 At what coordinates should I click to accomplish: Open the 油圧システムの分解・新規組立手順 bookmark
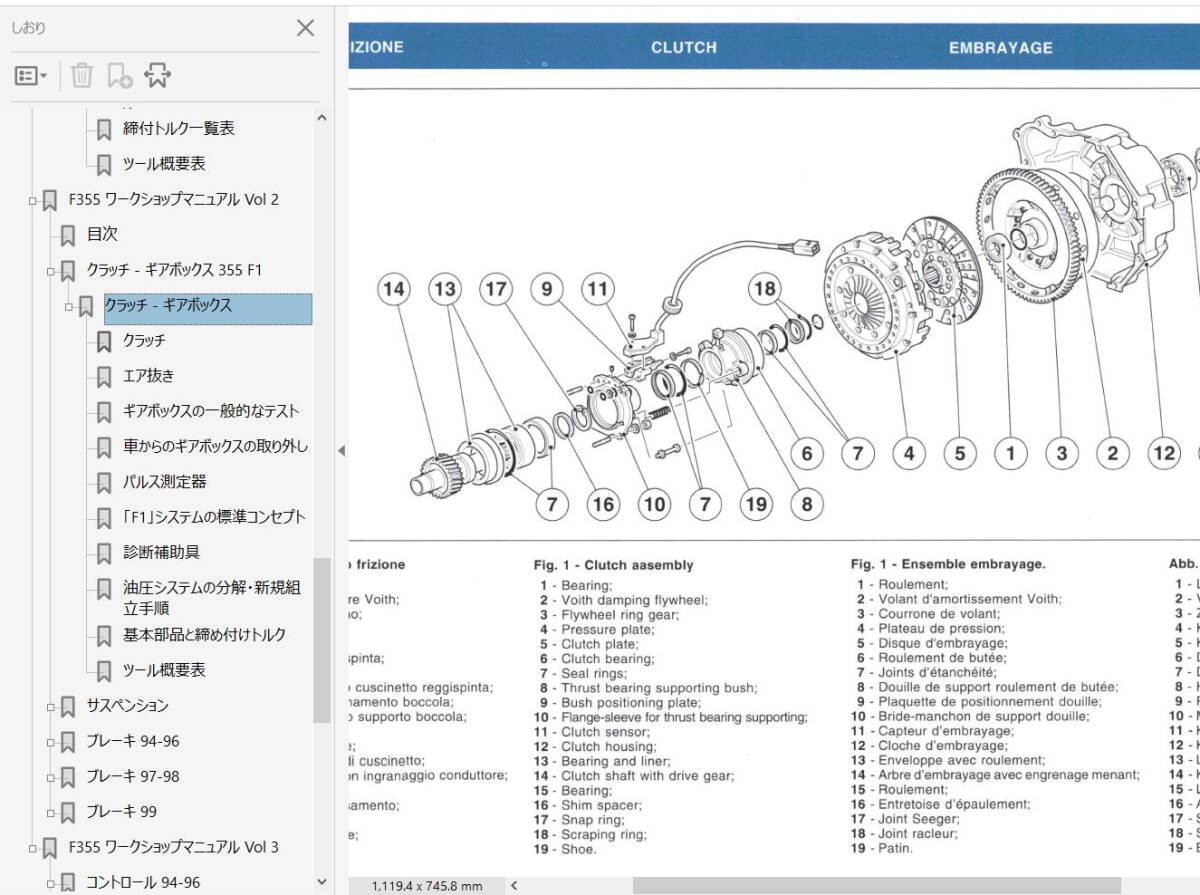click(x=211, y=597)
